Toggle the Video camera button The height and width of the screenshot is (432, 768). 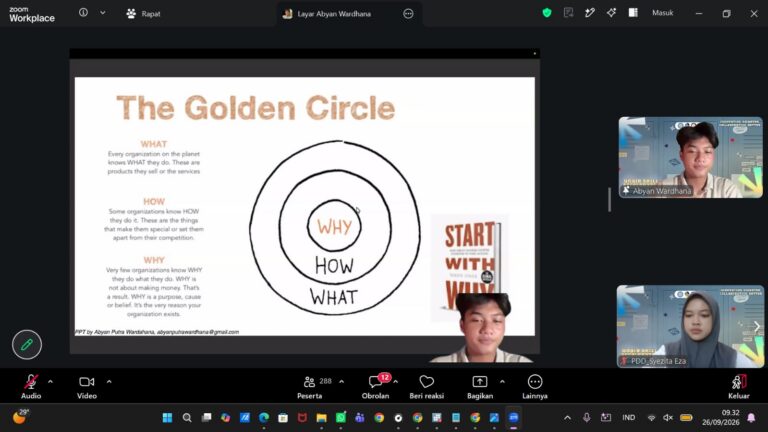(x=87, y=386)
